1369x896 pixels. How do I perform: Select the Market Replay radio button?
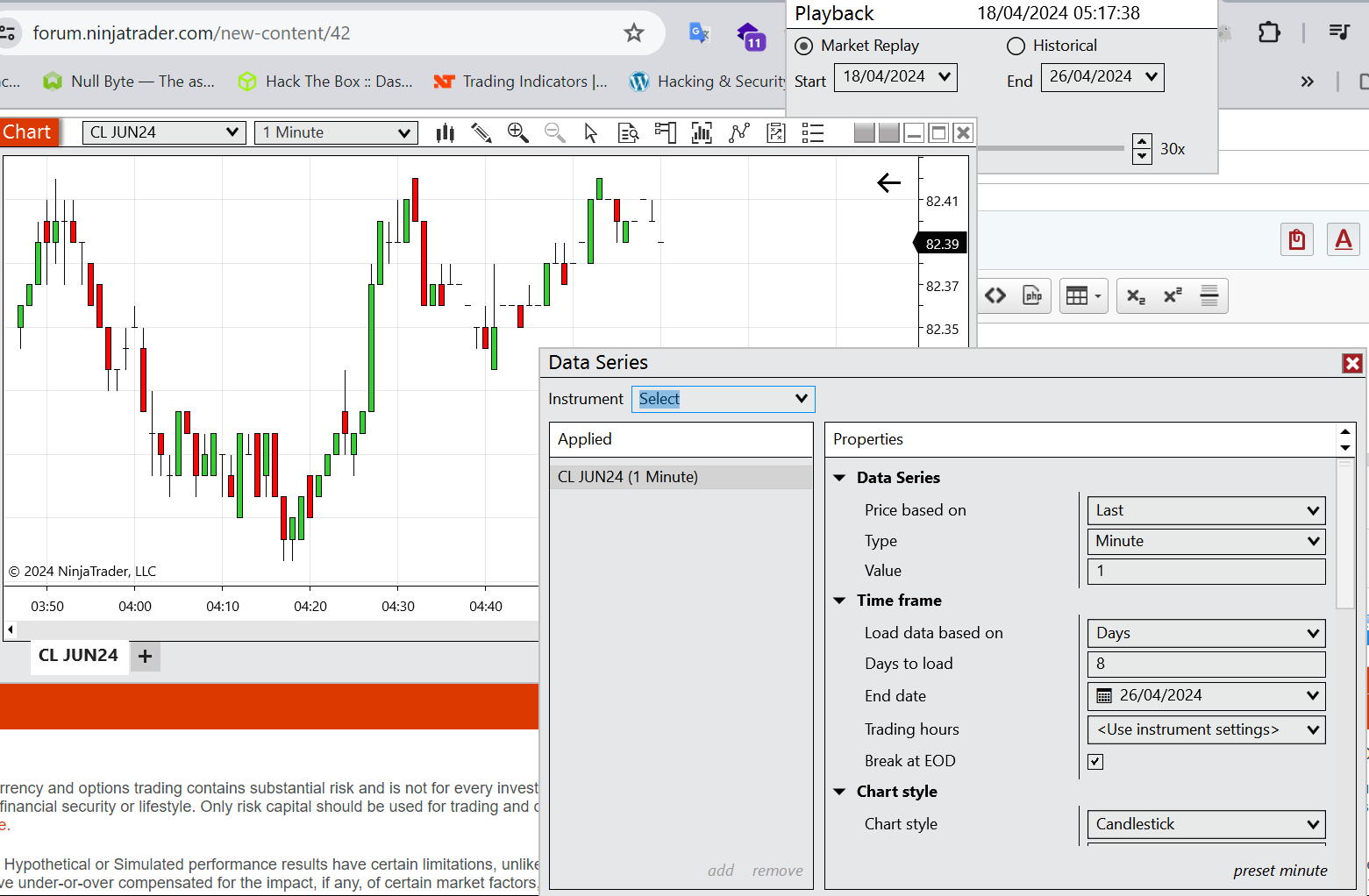(x=803, y=46)
